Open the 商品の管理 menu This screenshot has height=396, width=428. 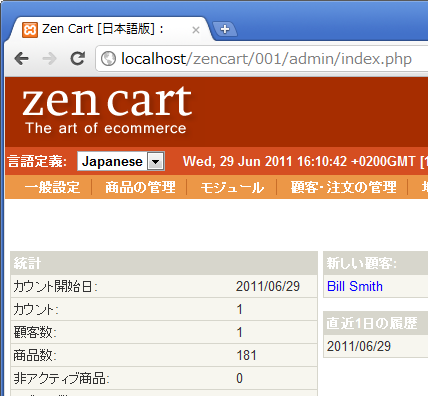tap(140, 187)
